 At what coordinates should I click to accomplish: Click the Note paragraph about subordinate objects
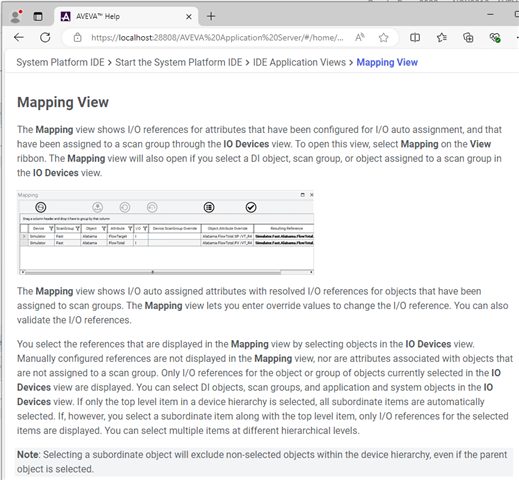tap(264, 462)
